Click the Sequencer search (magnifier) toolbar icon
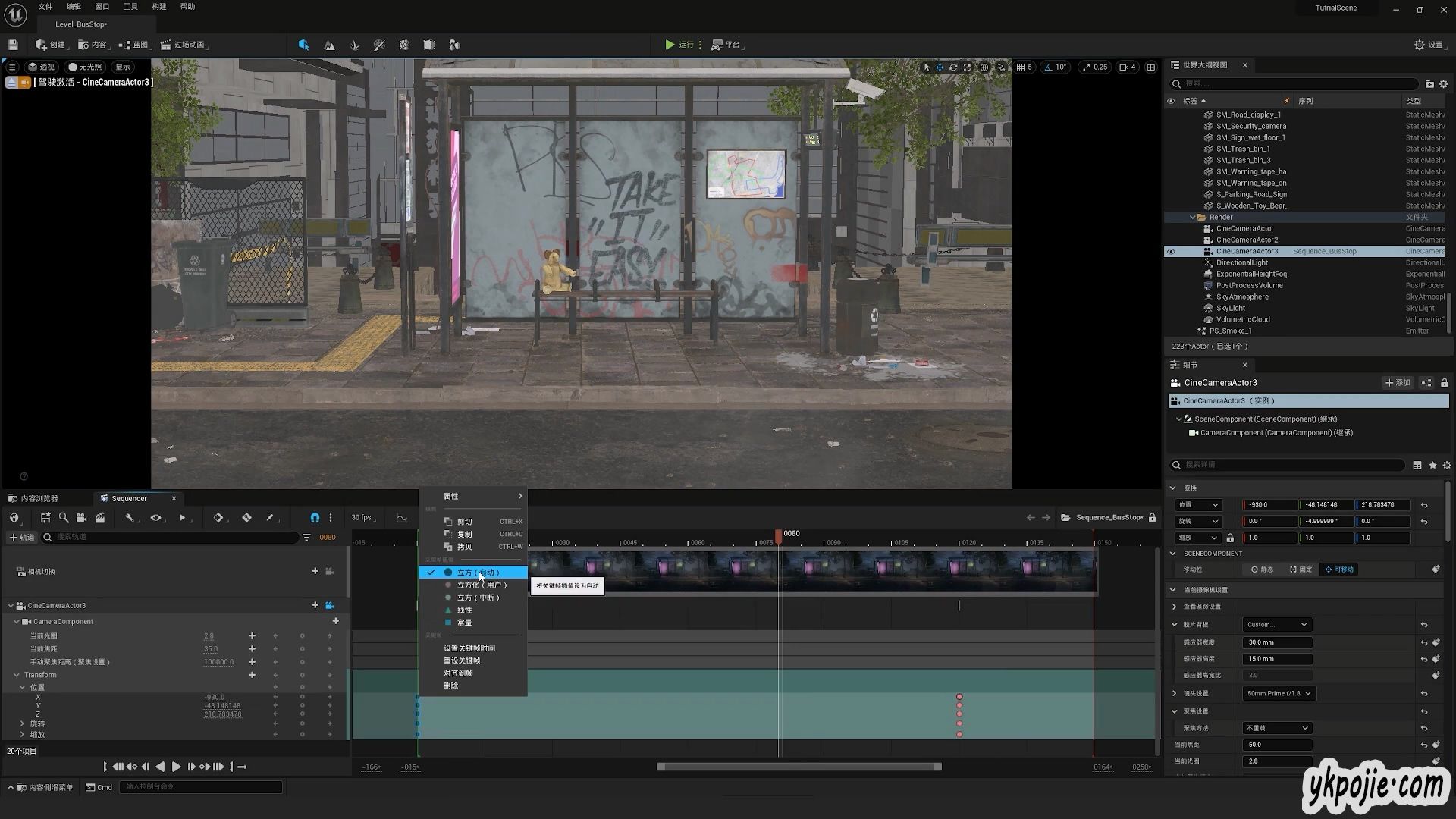The width and height of the screenshot is (1456, 819). click(64, 518)
